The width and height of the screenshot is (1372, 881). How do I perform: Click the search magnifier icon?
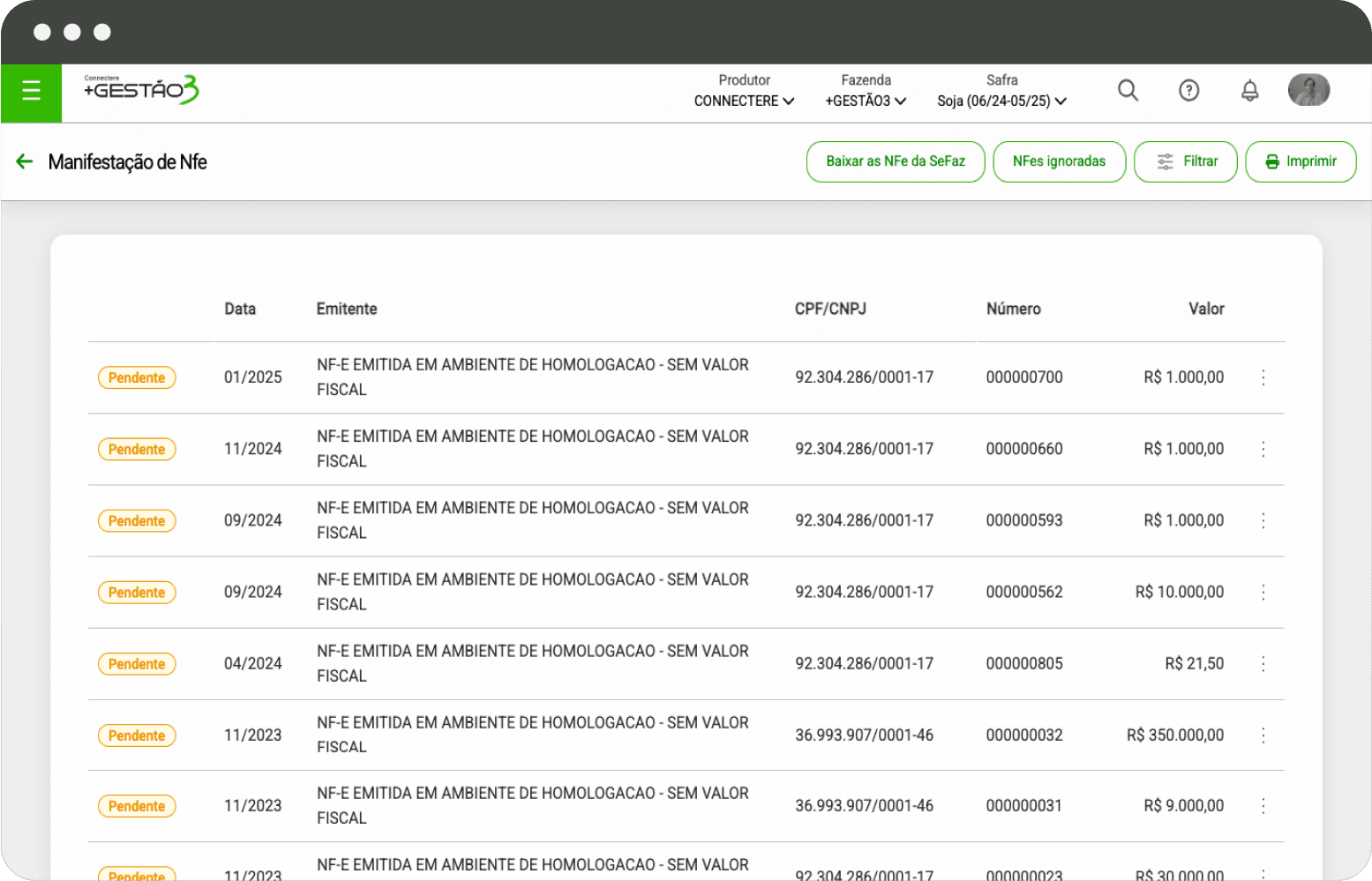click(x=1127, y=90)
